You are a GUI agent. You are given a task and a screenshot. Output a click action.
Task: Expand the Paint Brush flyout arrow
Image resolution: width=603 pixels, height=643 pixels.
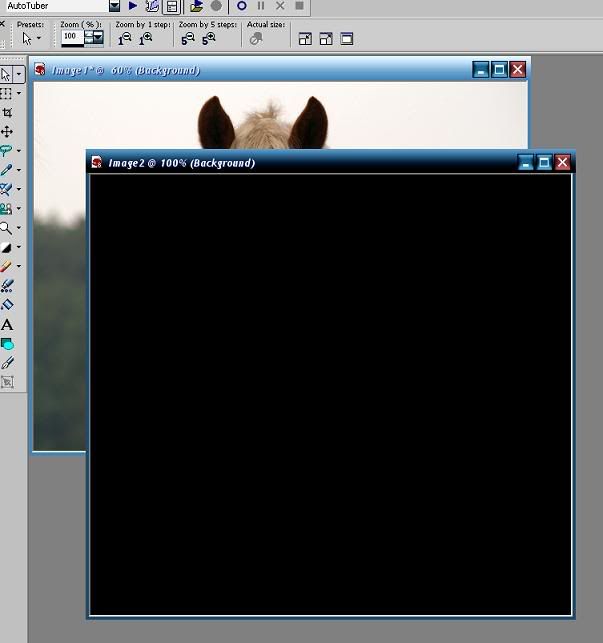(x=19, y=189)
